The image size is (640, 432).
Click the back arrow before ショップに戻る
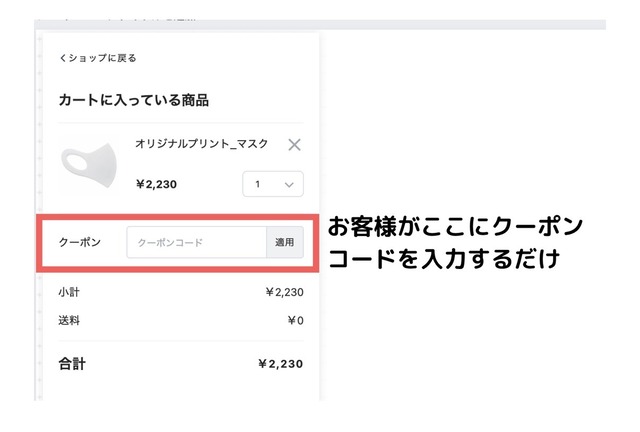tap(62, 58)
